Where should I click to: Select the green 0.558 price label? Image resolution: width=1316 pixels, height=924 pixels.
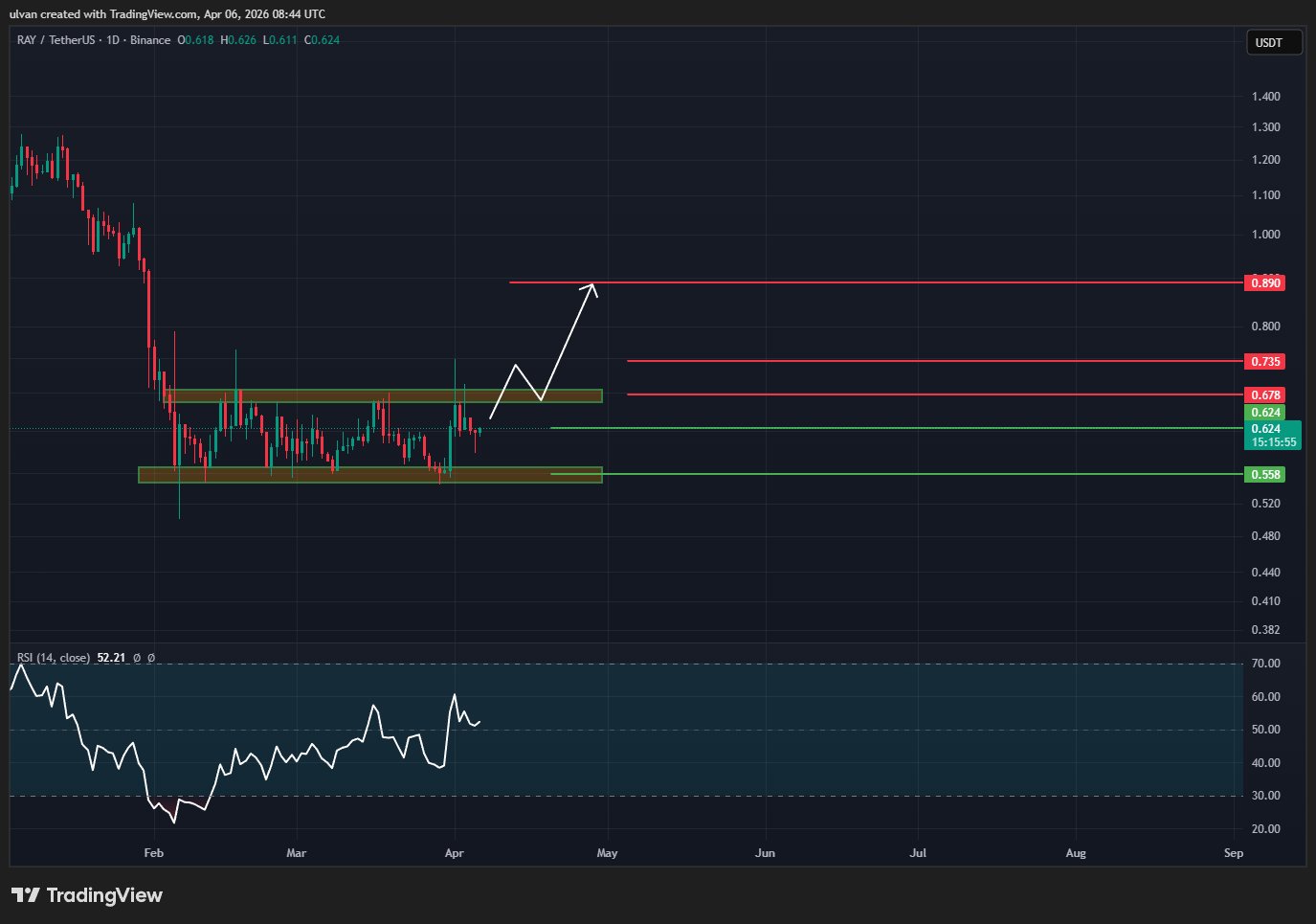[1264, 474]
